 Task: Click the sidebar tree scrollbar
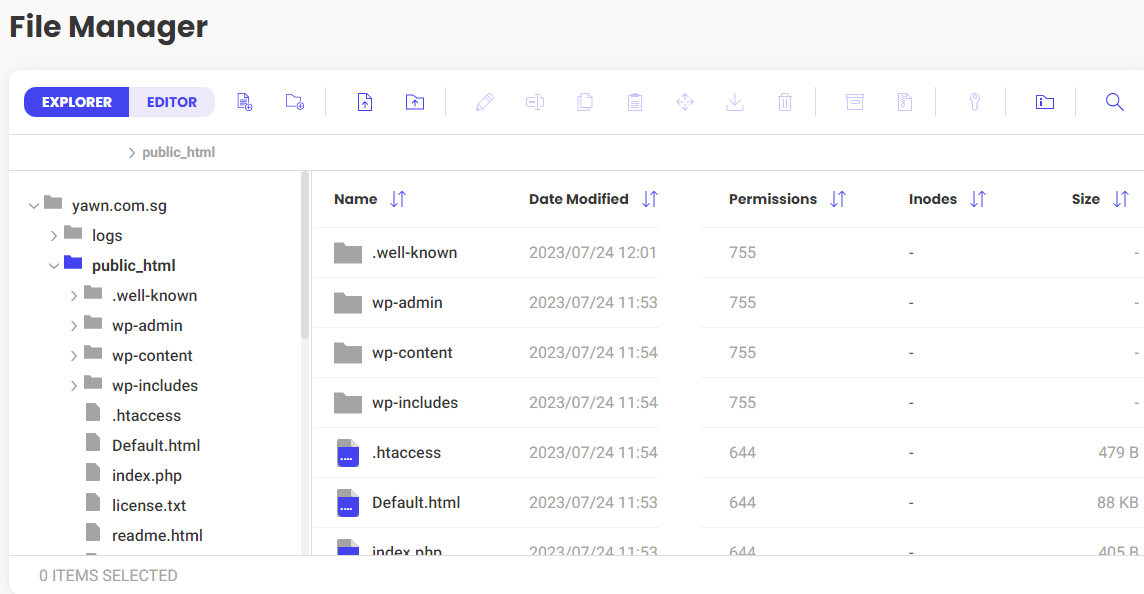(305, 255)
